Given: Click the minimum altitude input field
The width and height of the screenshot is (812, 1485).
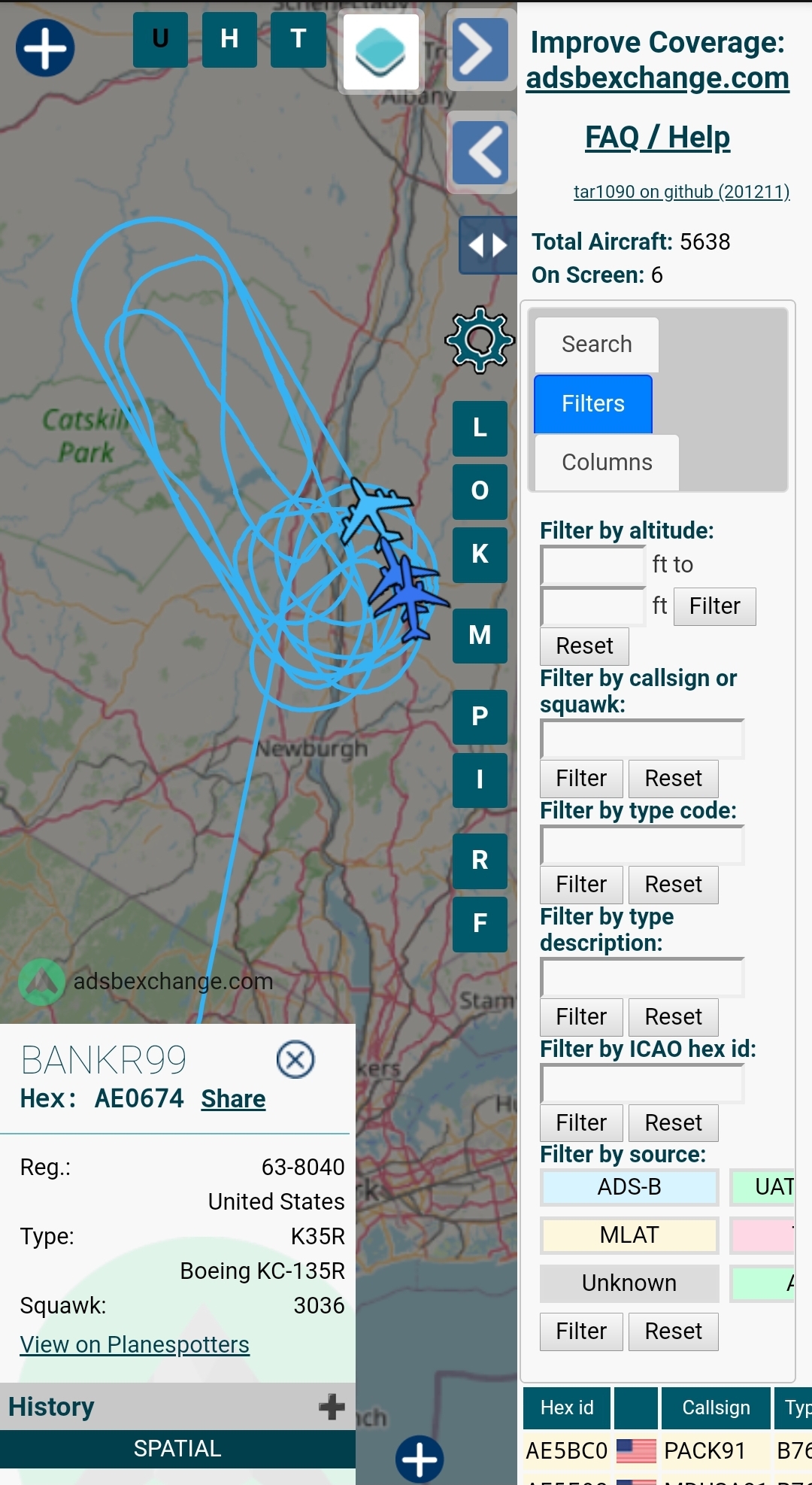Looking at the screenshot, I should tap(593, 566).
